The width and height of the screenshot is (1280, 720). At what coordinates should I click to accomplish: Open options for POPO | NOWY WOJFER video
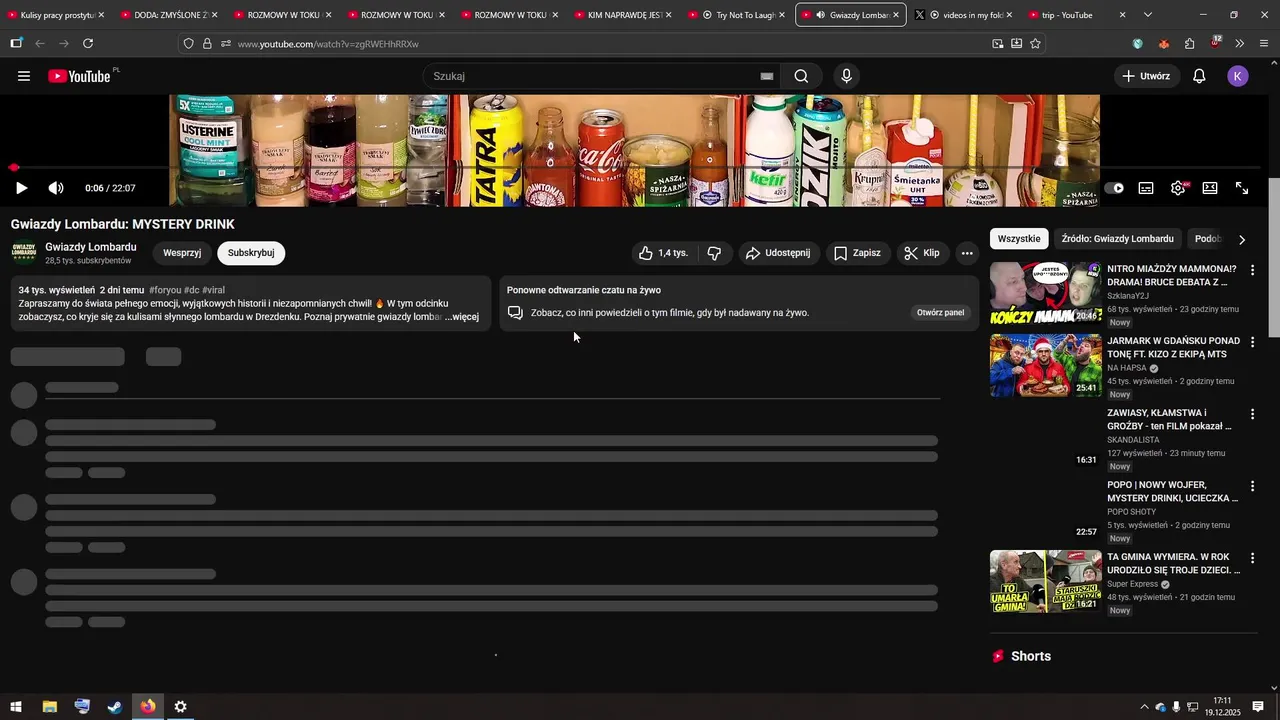click(x=1252, y=486)
